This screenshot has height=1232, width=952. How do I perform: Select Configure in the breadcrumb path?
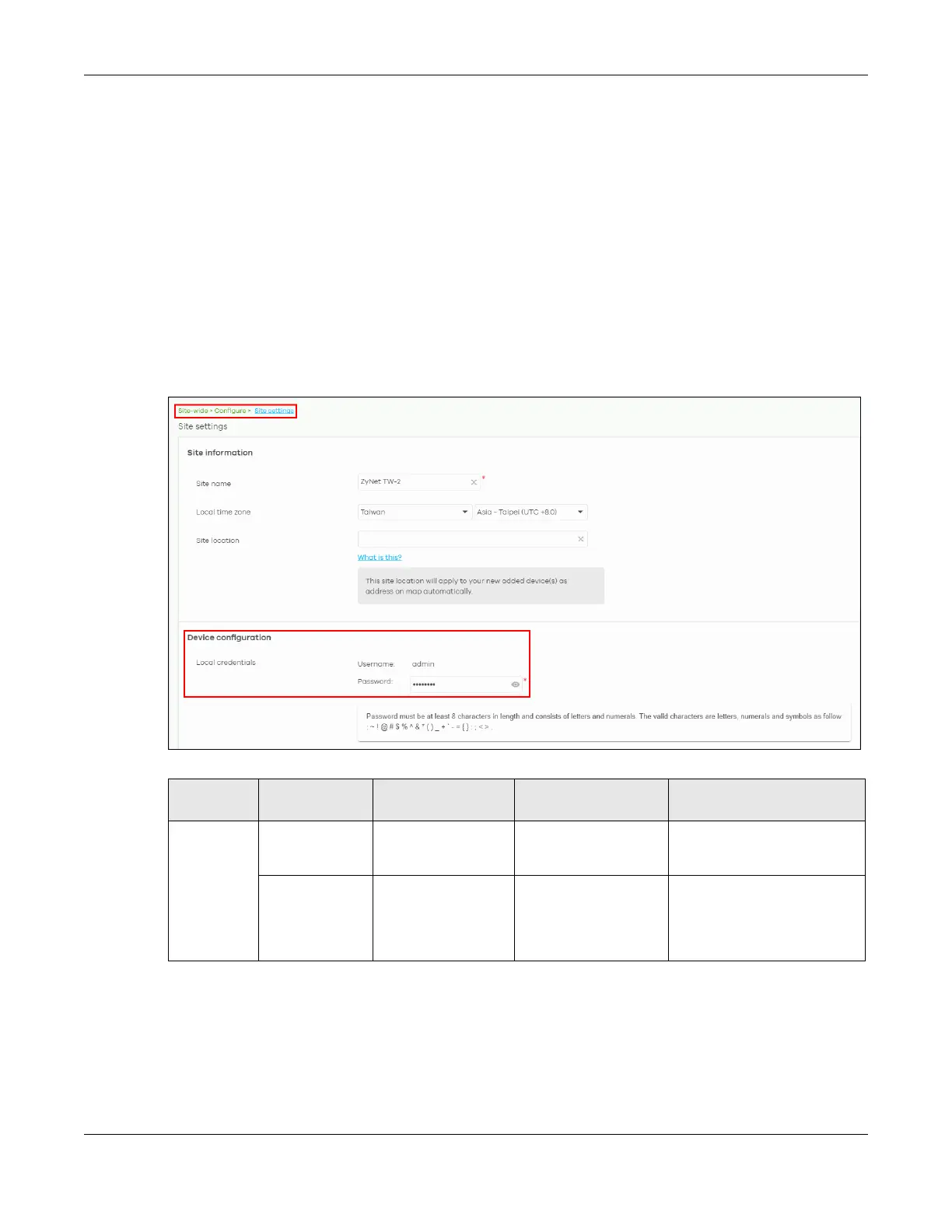[230, 411]
